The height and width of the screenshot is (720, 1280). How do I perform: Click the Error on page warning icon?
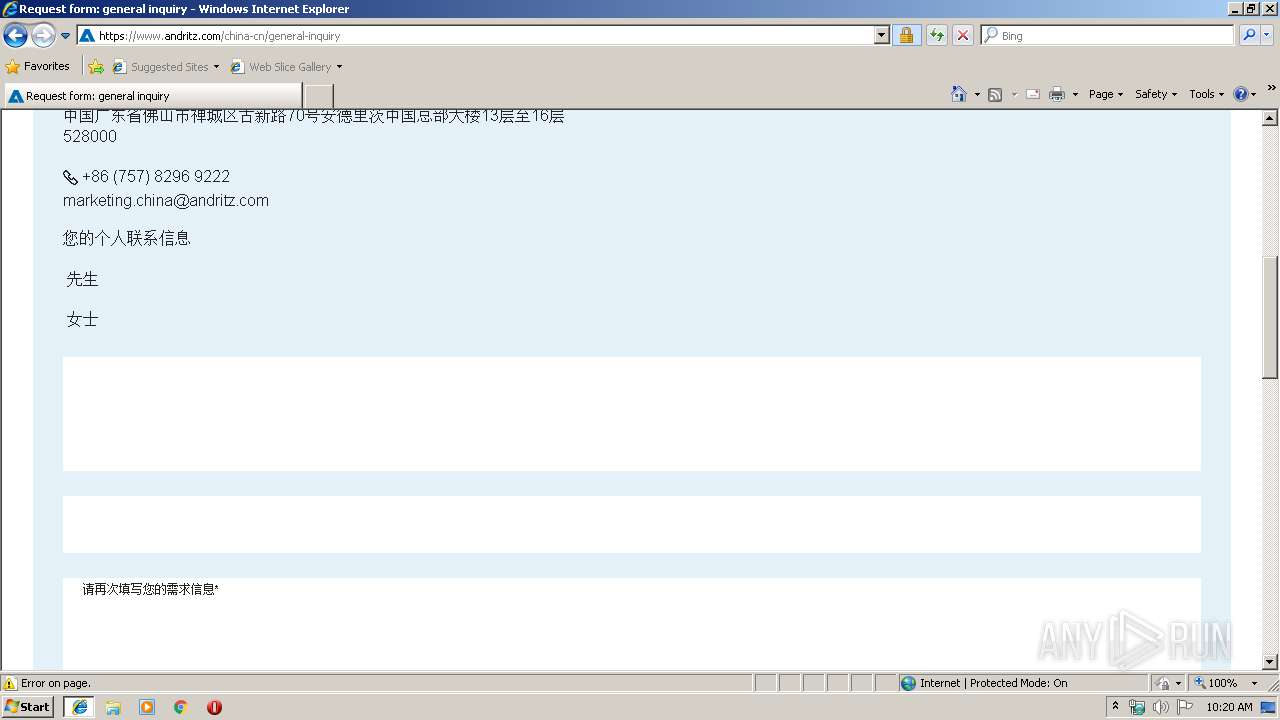pos(10,683)
